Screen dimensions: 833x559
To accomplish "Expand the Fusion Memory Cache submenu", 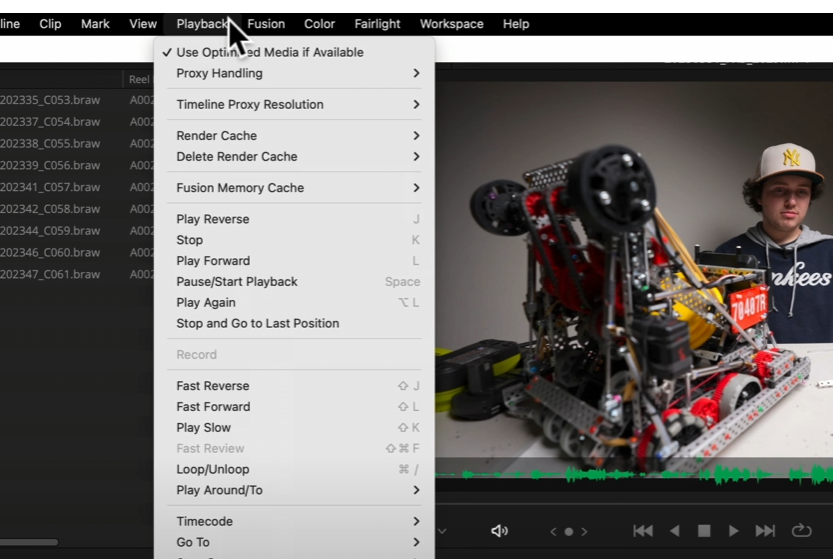I will tap(294, 188).
